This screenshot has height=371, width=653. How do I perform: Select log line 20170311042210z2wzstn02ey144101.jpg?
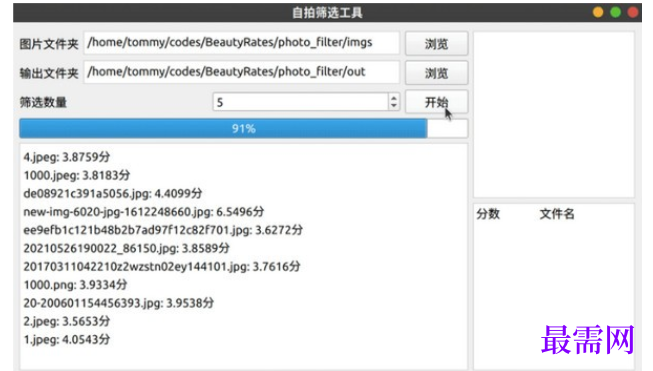point(162,266)
